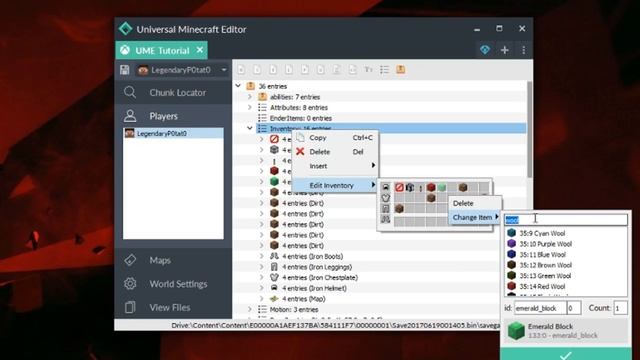Expand the Iron Leggings entry
Image resolution: width=640 pixels, height=360 pixels.
pos(262,267)
